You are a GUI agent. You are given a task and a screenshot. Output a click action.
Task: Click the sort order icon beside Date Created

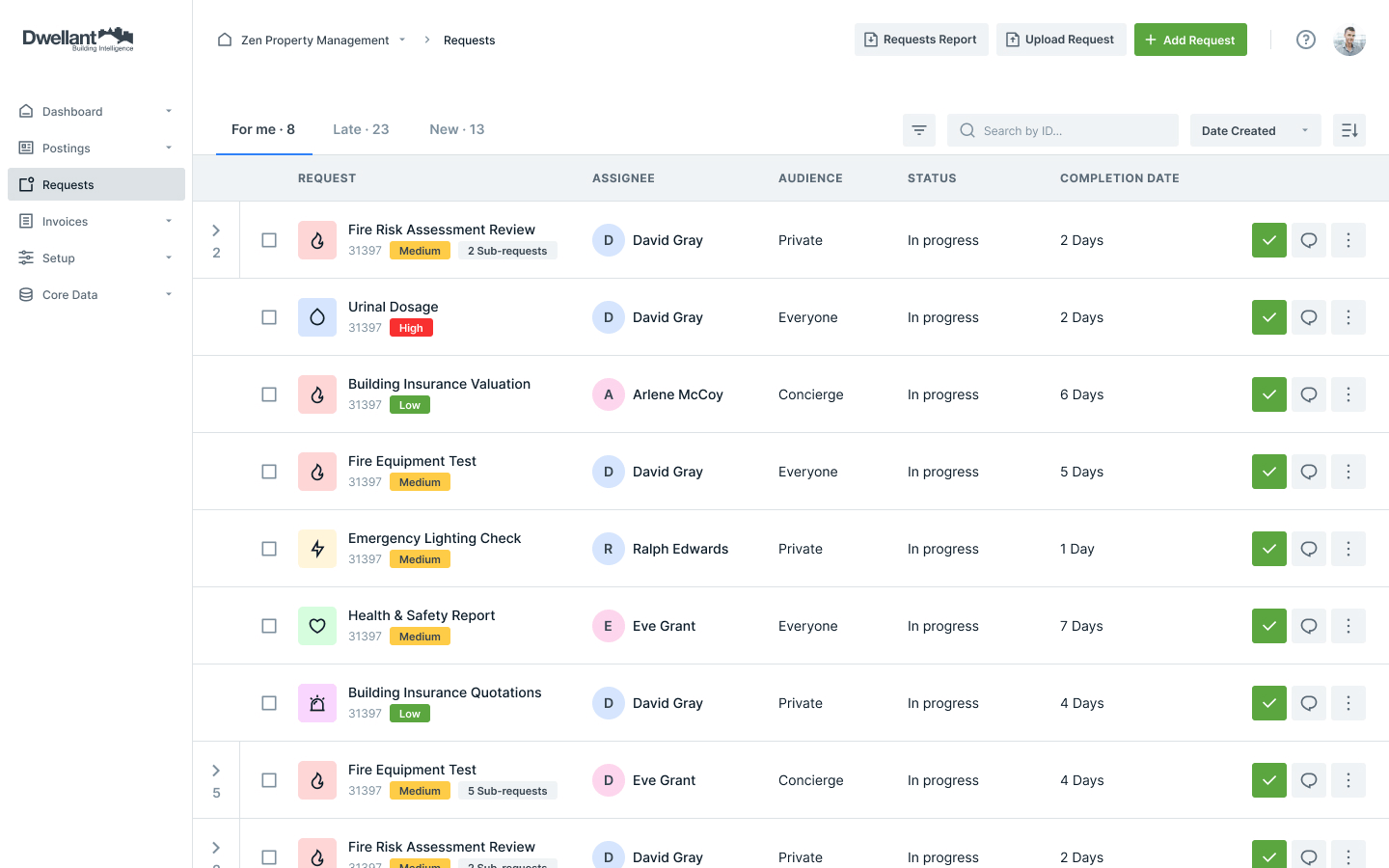(1348, 129)
